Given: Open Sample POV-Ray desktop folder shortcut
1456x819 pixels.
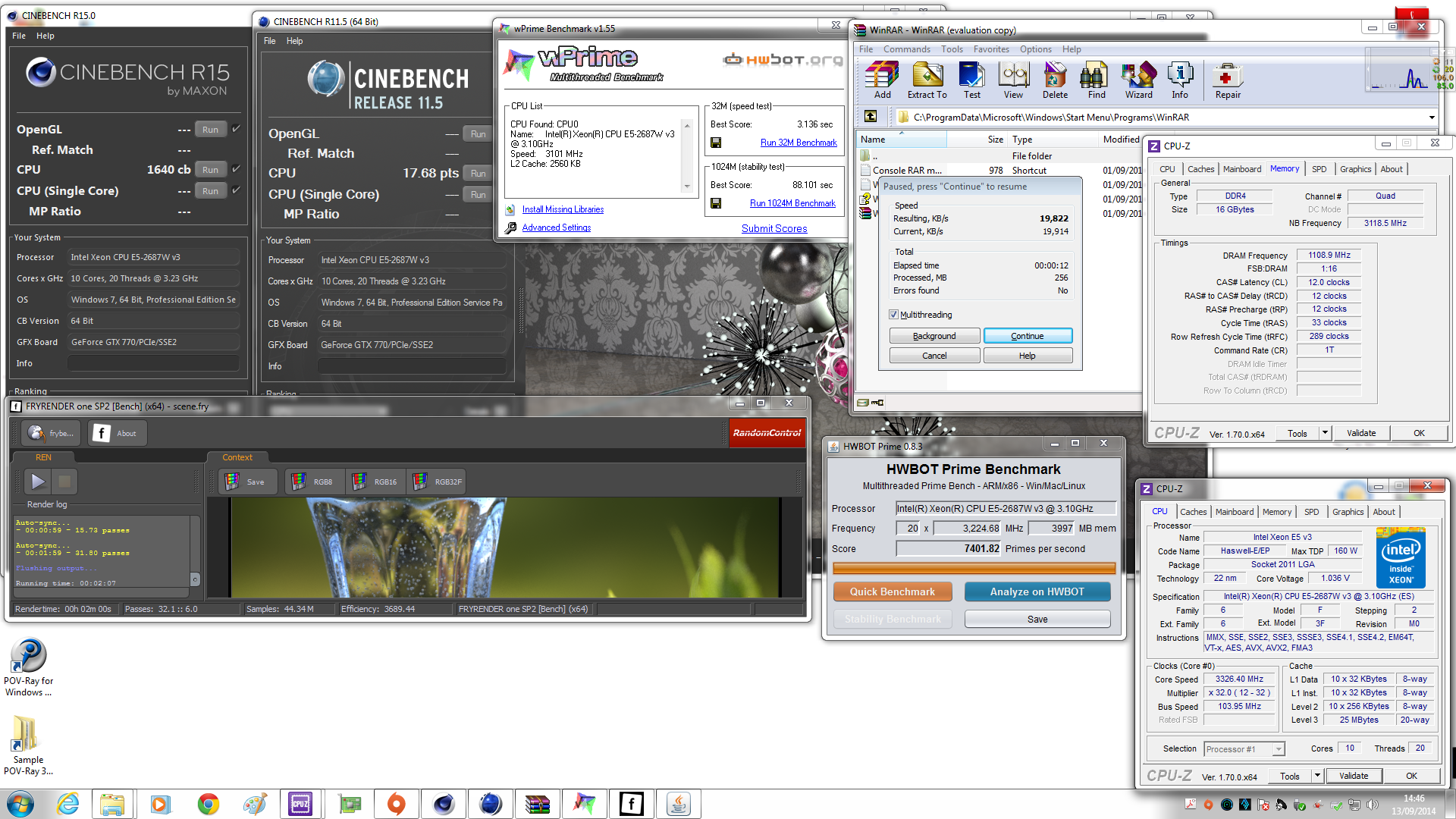Looking at the screenshot, I should click(x=29, y=745).
